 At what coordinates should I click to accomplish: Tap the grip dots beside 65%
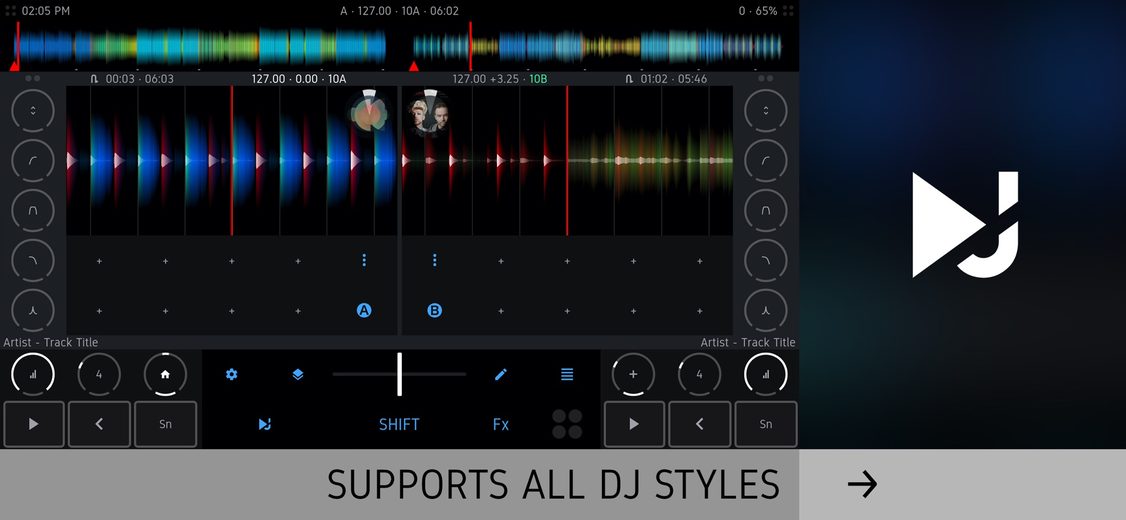[788, 11]
